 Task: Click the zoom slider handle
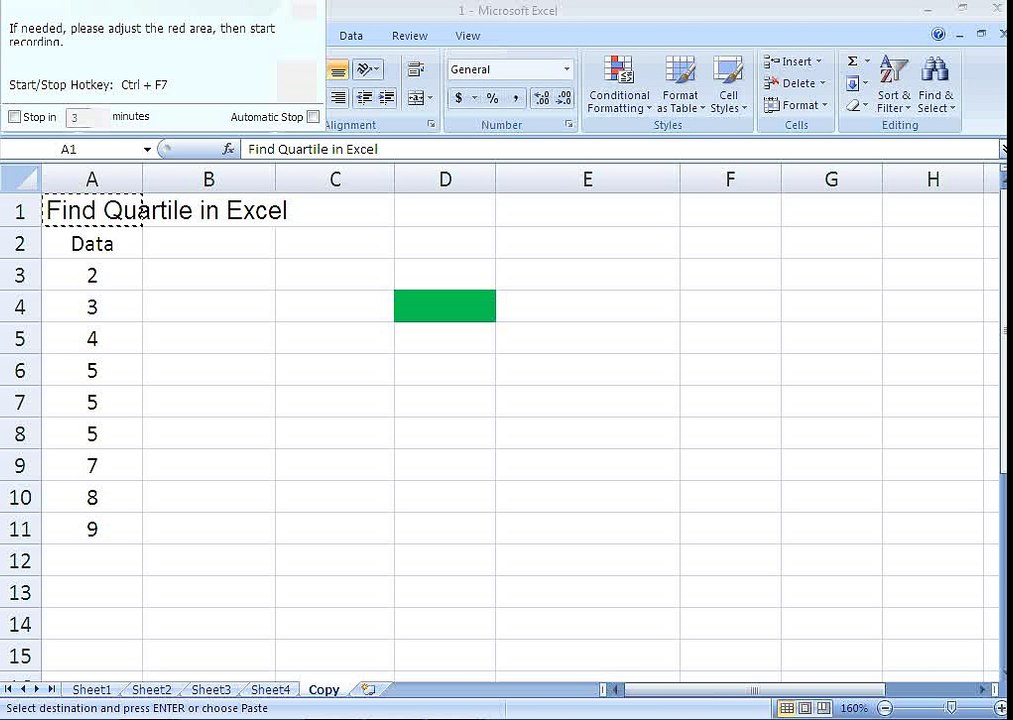(x=950, y=708)
